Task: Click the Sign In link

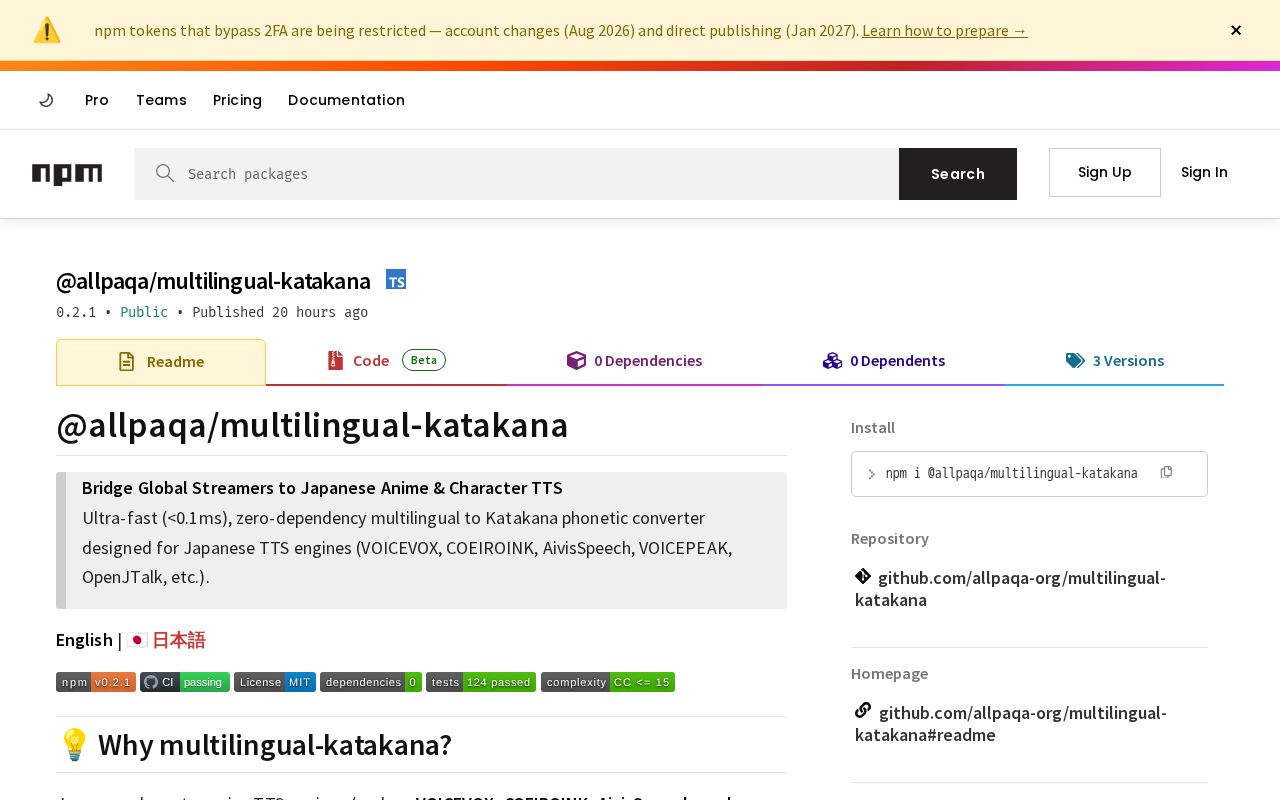Action: tap(1204, 172)
